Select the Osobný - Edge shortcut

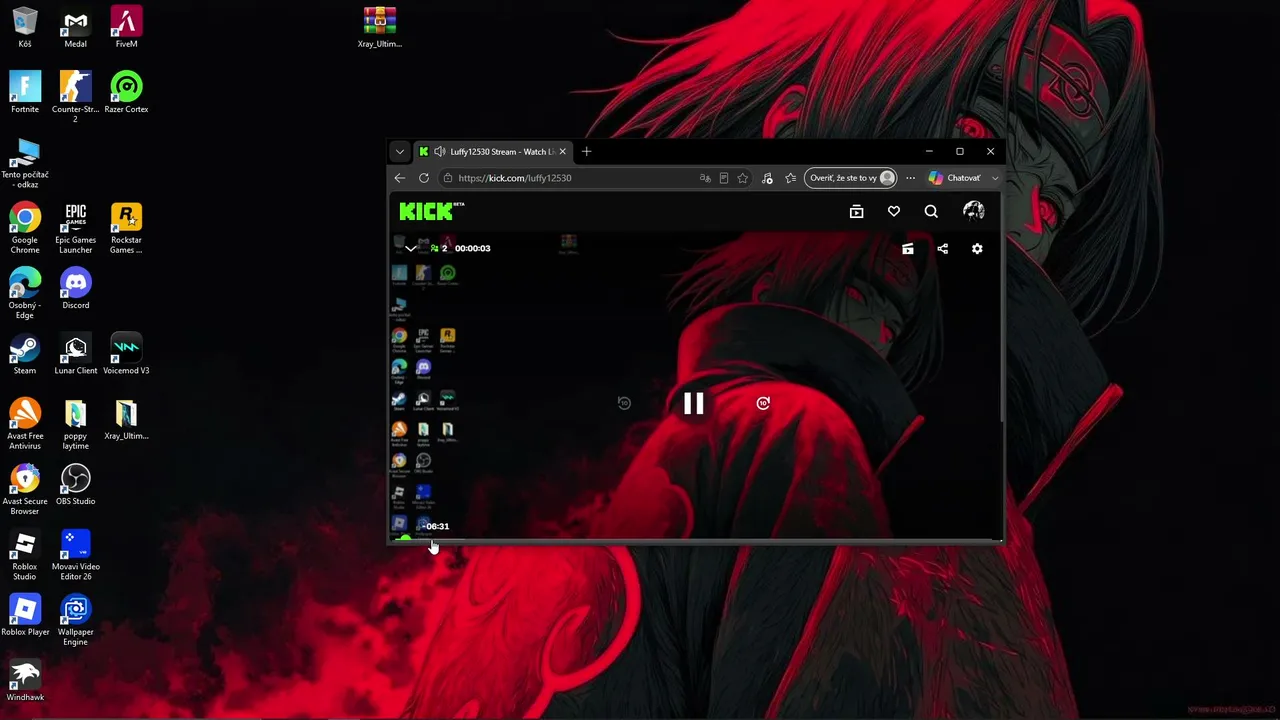point(25,293)
